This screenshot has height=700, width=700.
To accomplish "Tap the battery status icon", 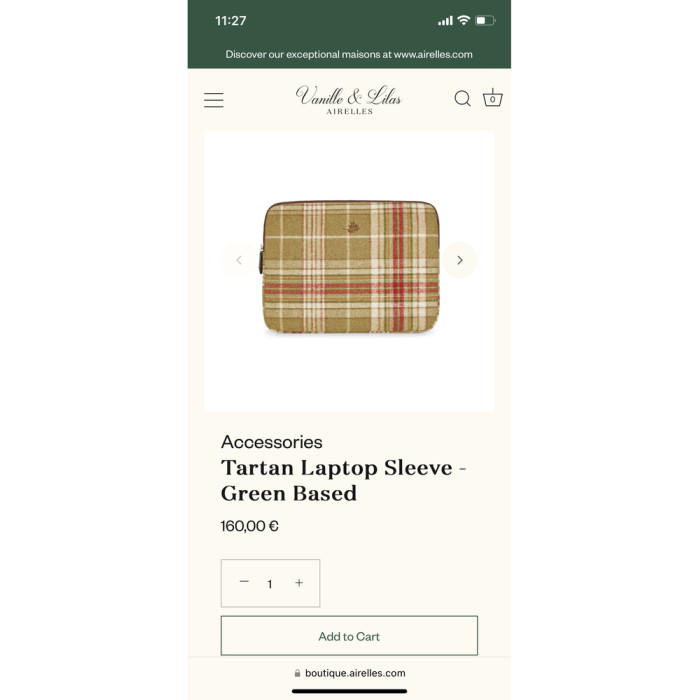I will (485, 21).
